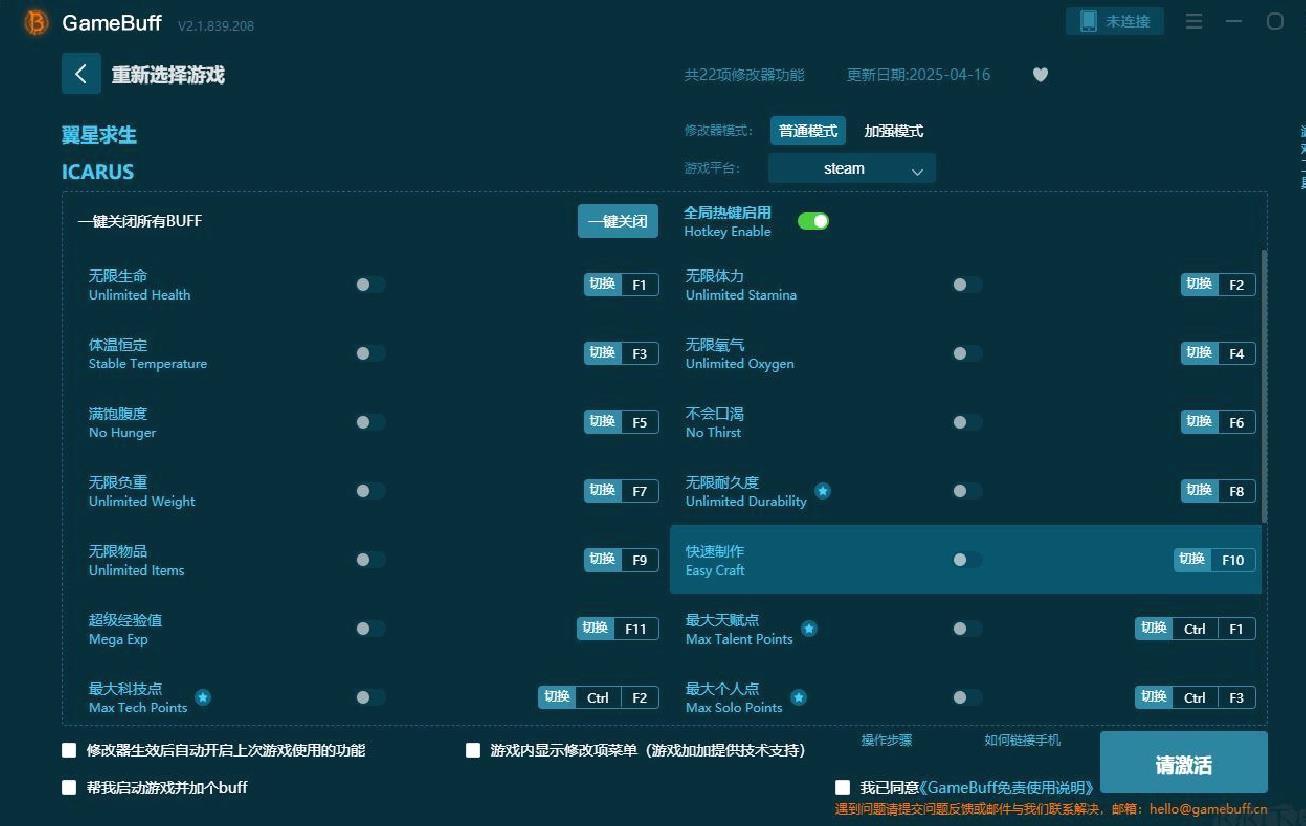Click 切换 button for Unlimited Durability F8
This screenshot has width=1306, height=826.
[x=1199, y=490]
